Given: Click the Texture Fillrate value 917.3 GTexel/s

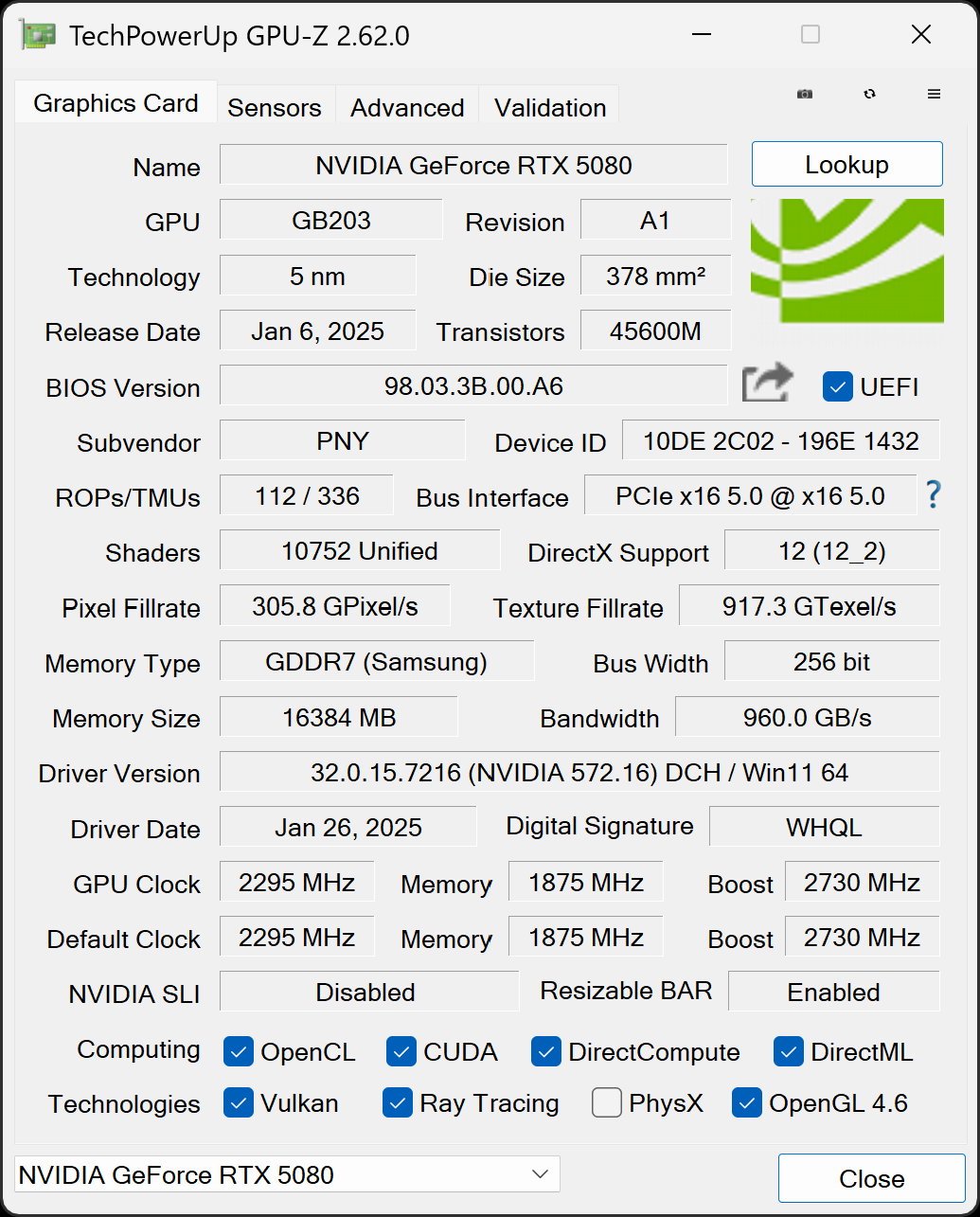Looking at the screenshot, I should tap(810, 605).
